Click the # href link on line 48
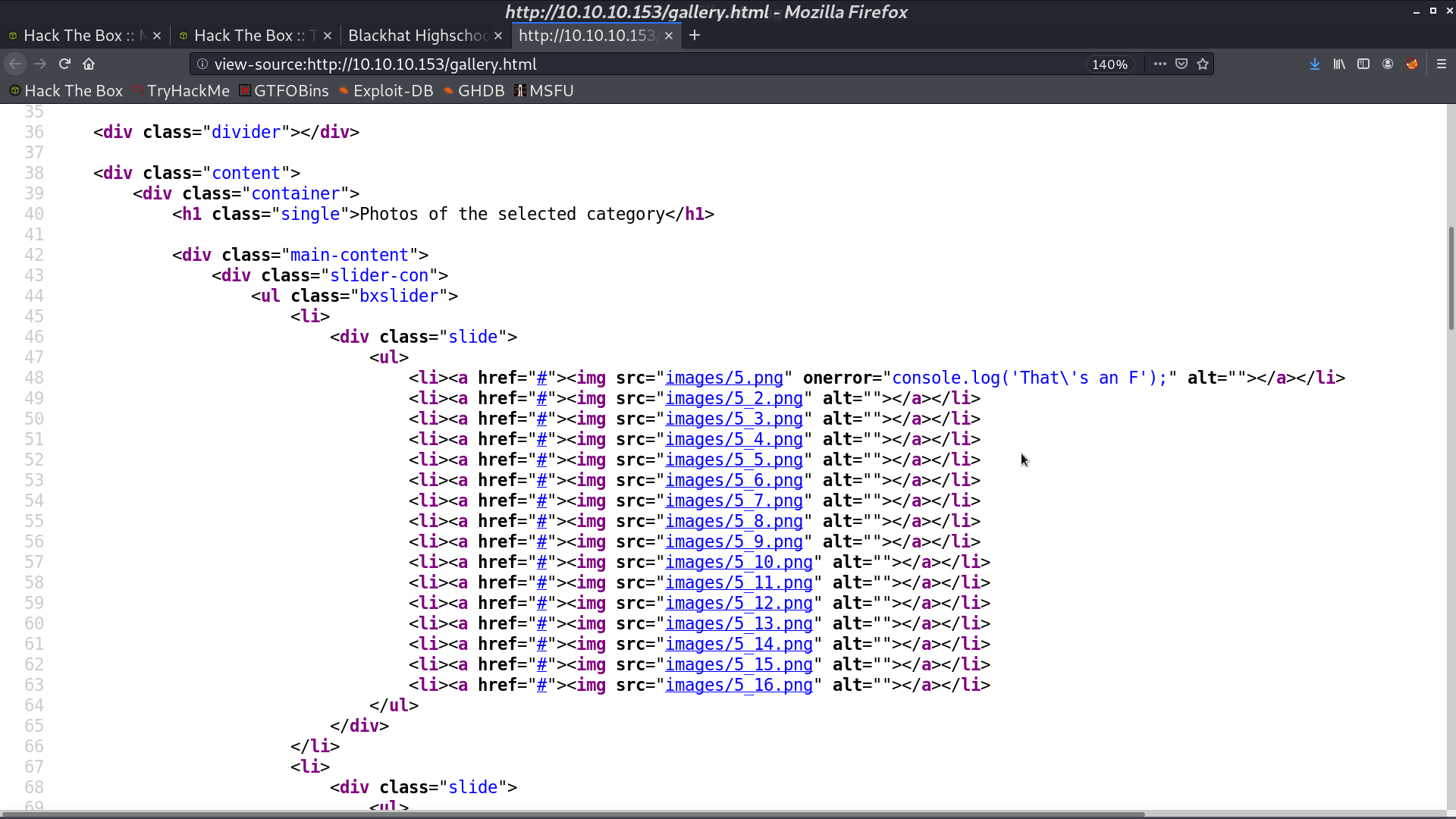 (541, 378)
